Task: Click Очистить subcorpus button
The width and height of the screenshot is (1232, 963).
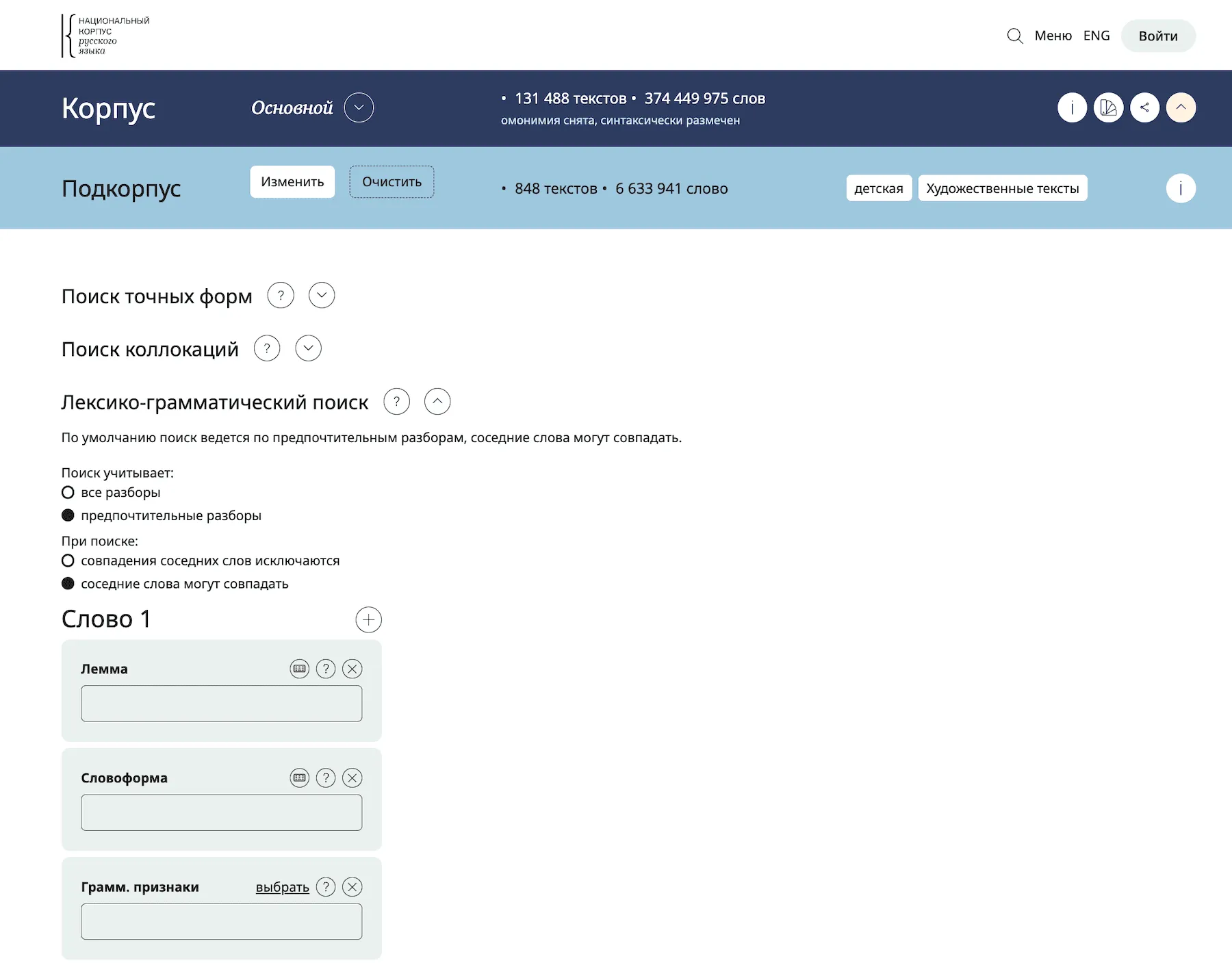Action: click(x=392, y=182)
